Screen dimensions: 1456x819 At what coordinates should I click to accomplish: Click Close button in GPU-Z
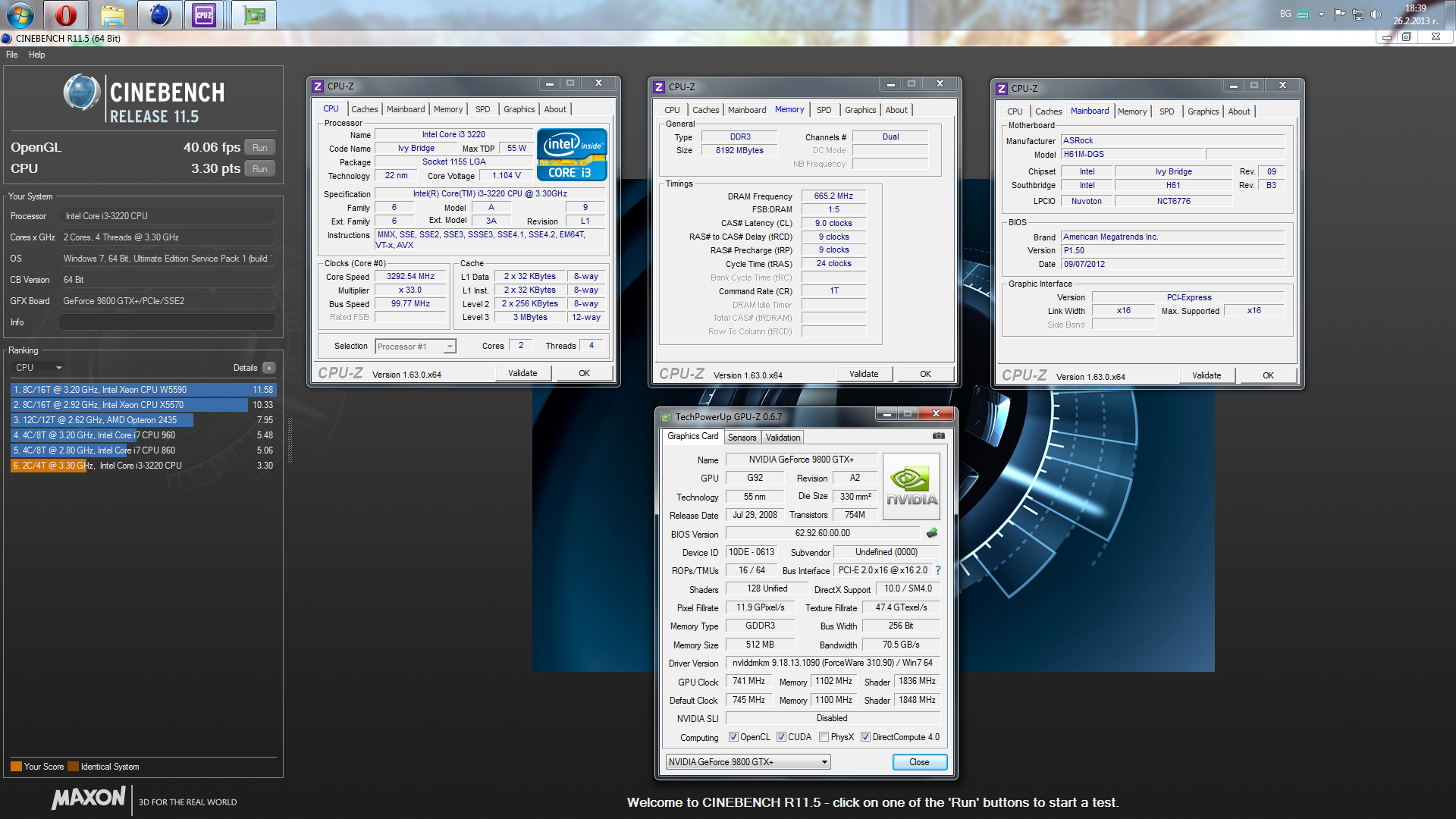[x=919, y=762]
